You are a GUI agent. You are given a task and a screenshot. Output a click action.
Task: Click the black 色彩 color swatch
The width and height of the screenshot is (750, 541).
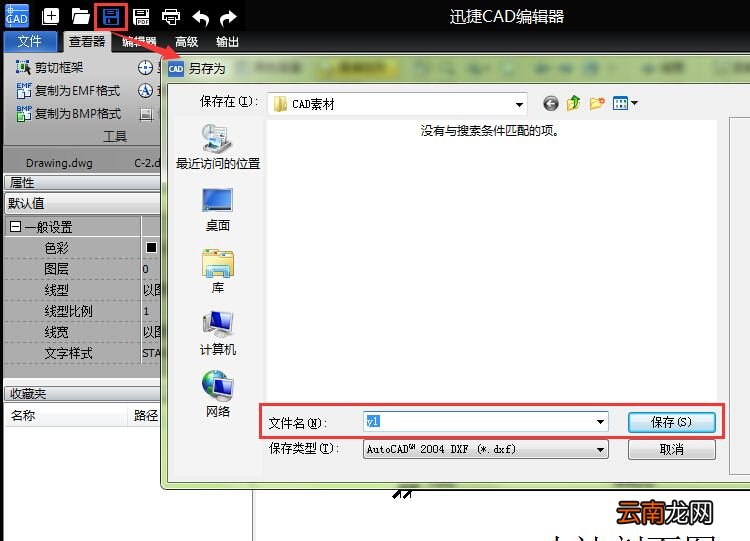pyautogui.click(x=151, y=247)
